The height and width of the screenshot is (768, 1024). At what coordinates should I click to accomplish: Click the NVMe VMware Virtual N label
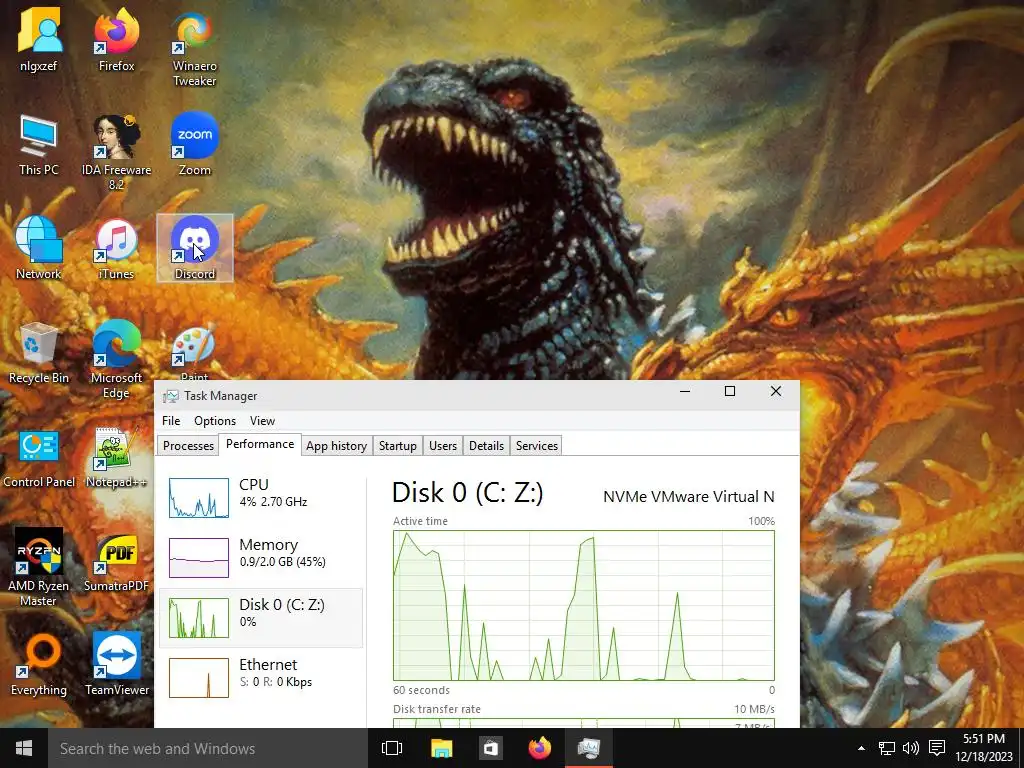688,496
